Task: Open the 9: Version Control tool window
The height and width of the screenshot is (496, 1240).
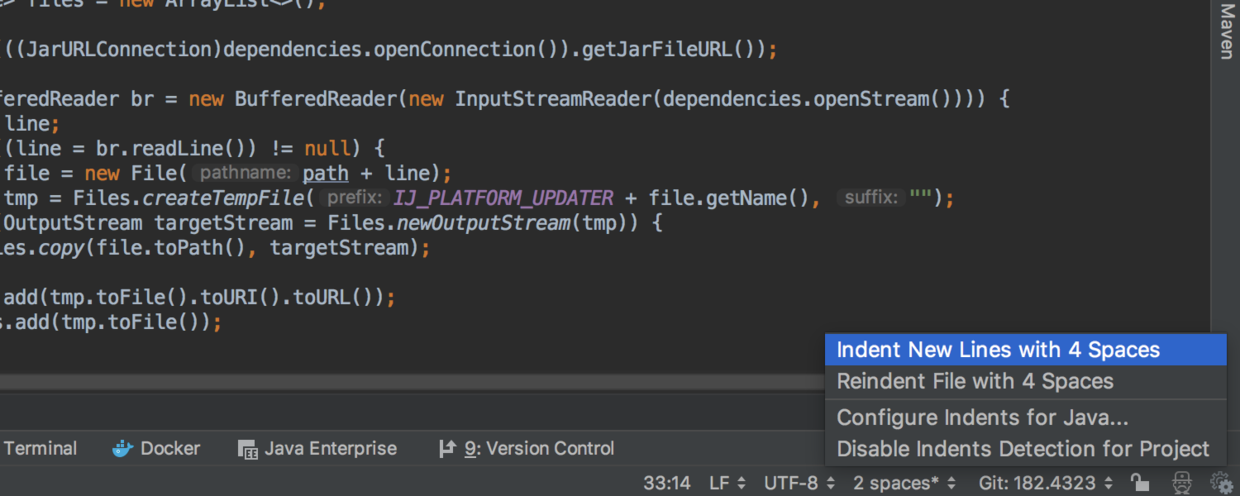Action: pyautogui.click(x=526, y=449)
